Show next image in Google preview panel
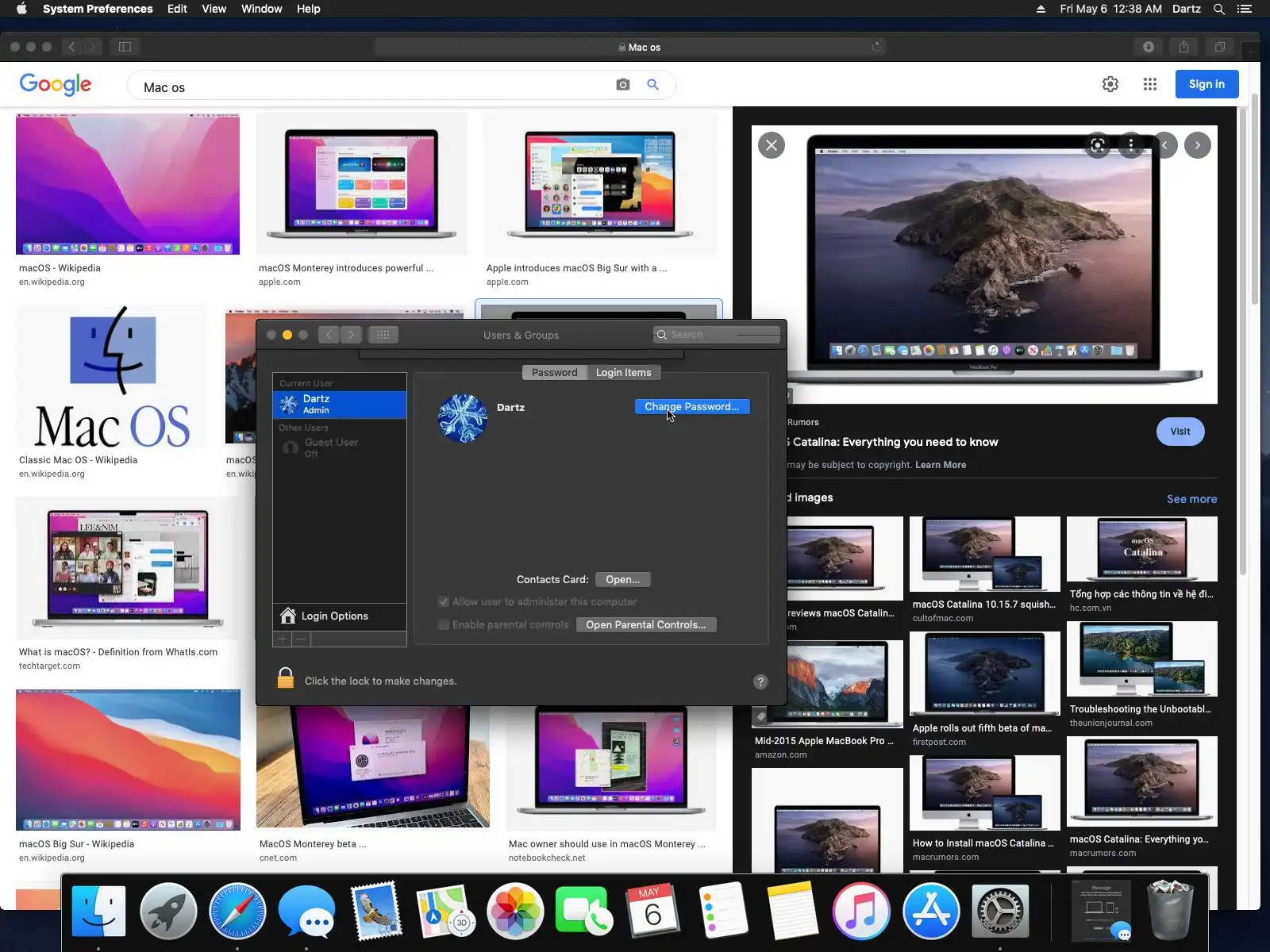The width and height of the screenshot is (1270, 952). point(1198,145)
